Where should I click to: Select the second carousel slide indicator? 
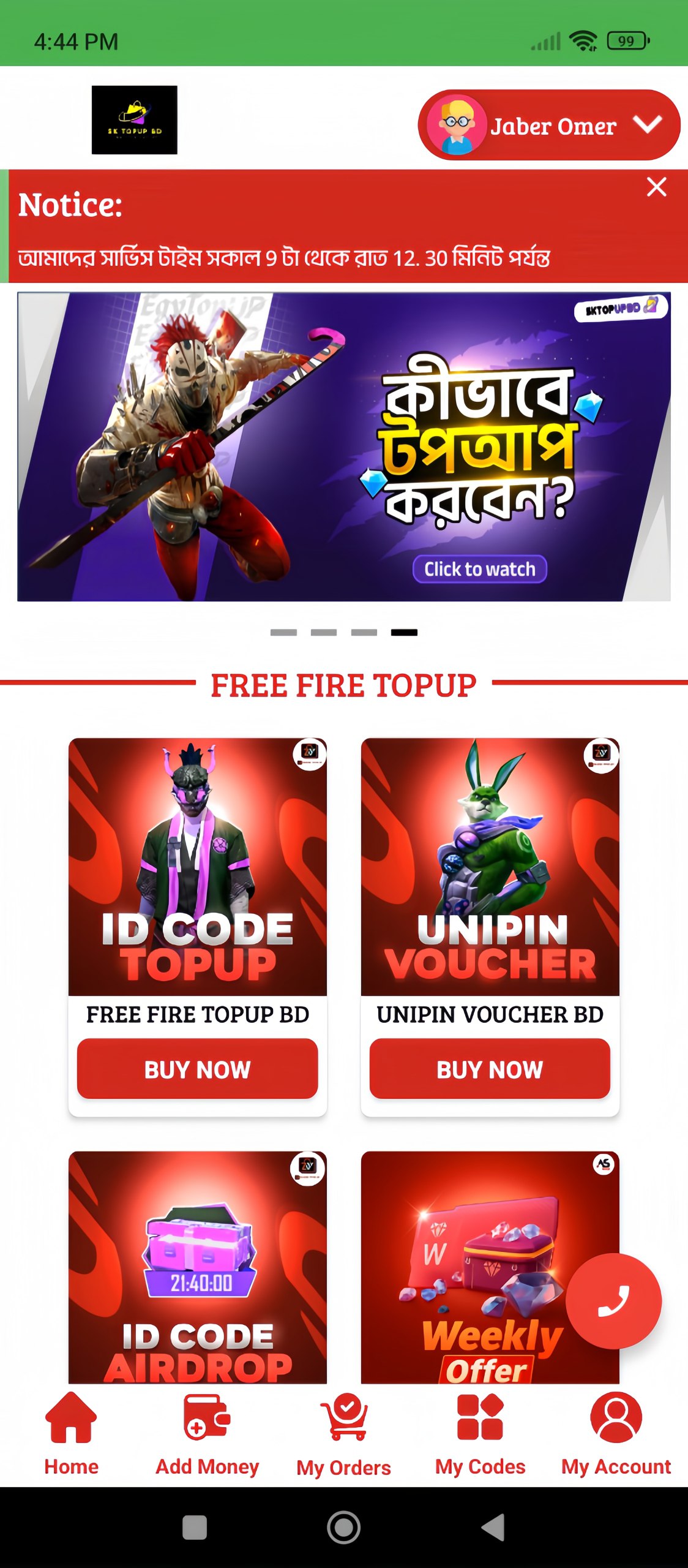pyautogui.click(x=324, y=632)
